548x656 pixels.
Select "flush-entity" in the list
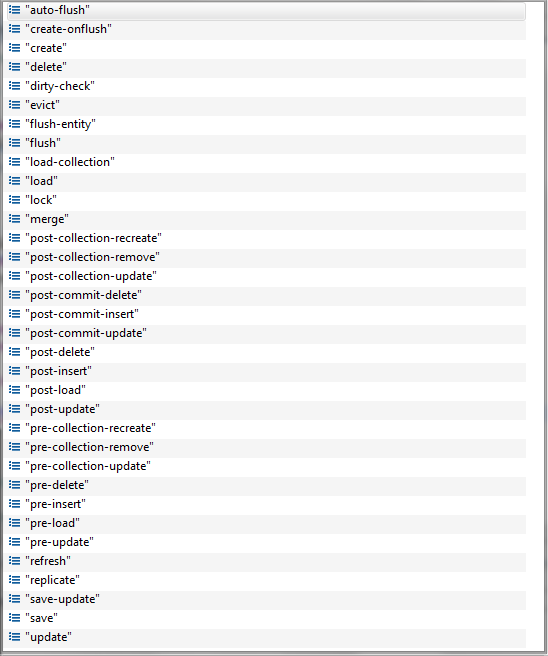tap(266, 124)
